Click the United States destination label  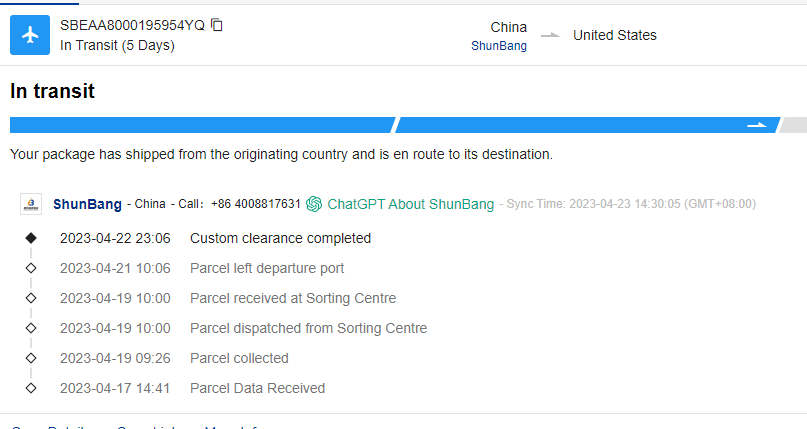click(615, 35)
